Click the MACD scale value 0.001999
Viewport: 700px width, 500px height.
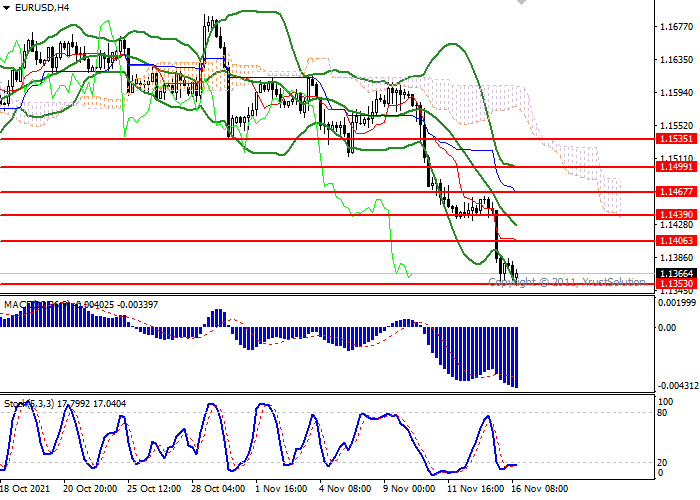(677, 303)
